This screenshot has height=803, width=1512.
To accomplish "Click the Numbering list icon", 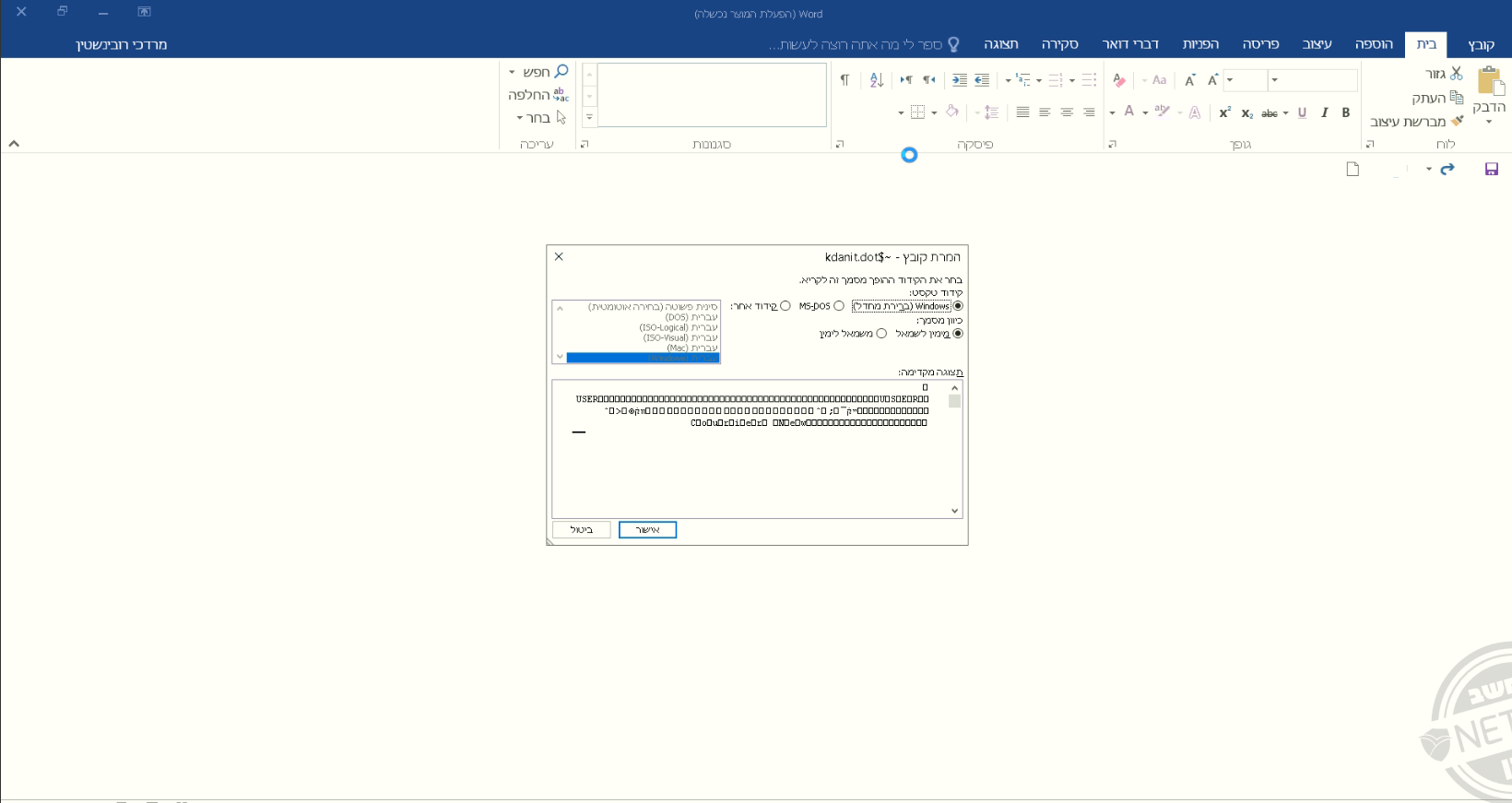I will (1056, 80).
